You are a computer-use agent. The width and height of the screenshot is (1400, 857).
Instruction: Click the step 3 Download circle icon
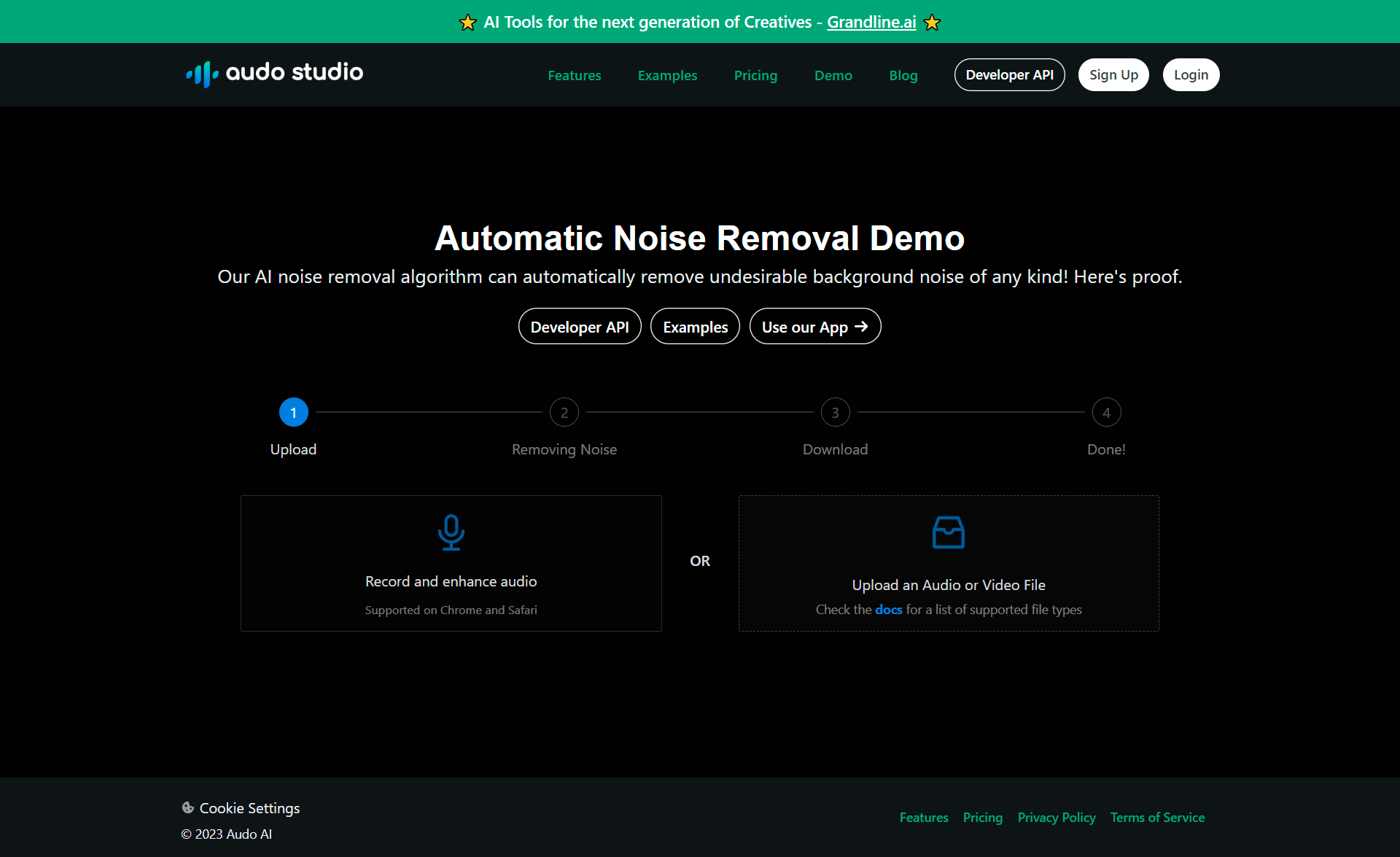point(835,411)
